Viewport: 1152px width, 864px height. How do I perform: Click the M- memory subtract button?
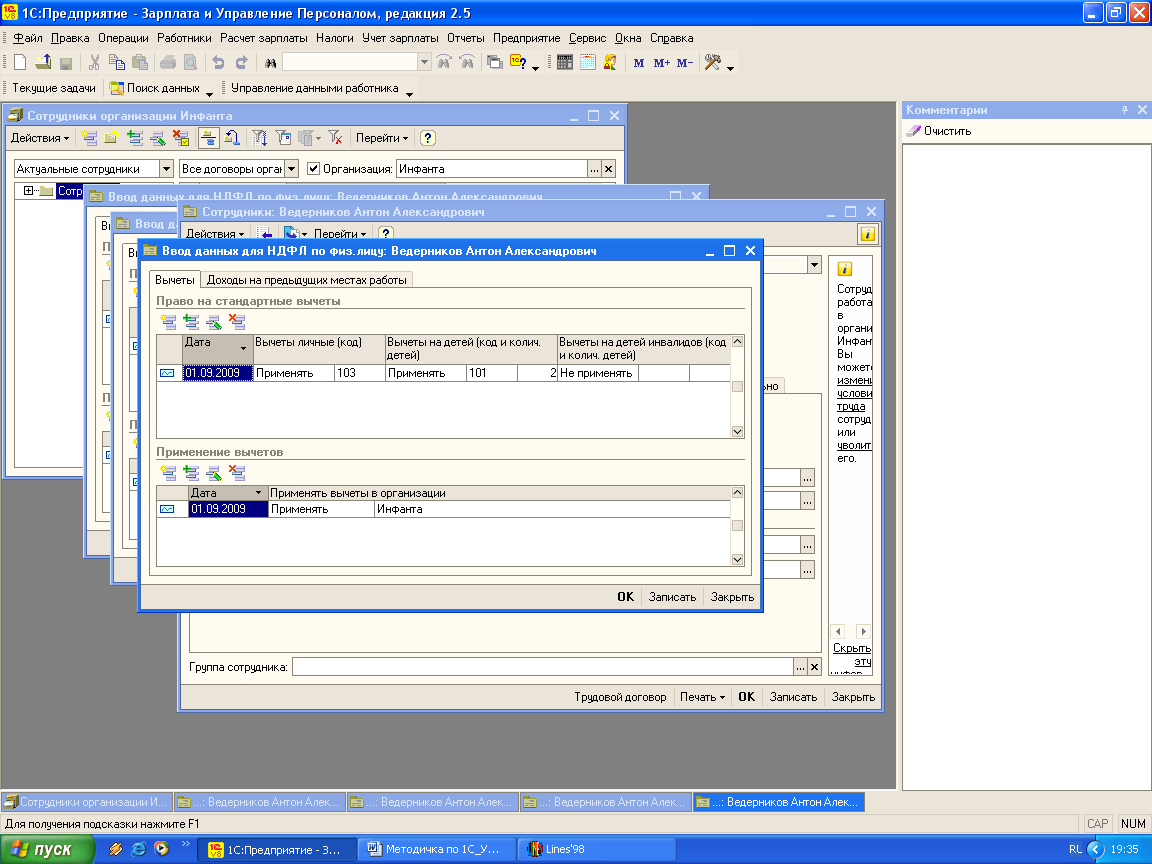[x=685, y=63]
